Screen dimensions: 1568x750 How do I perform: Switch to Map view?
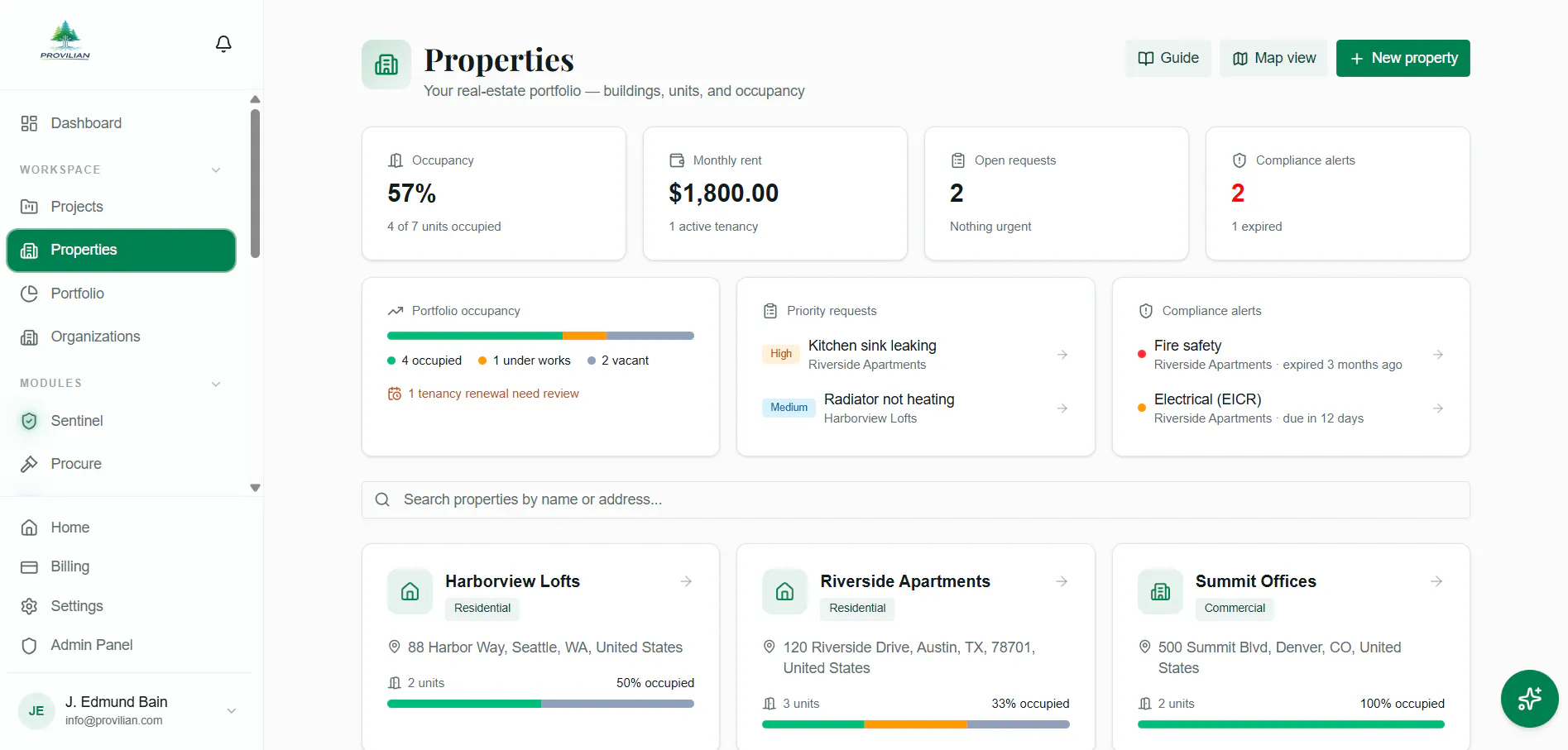(1273, 58)
